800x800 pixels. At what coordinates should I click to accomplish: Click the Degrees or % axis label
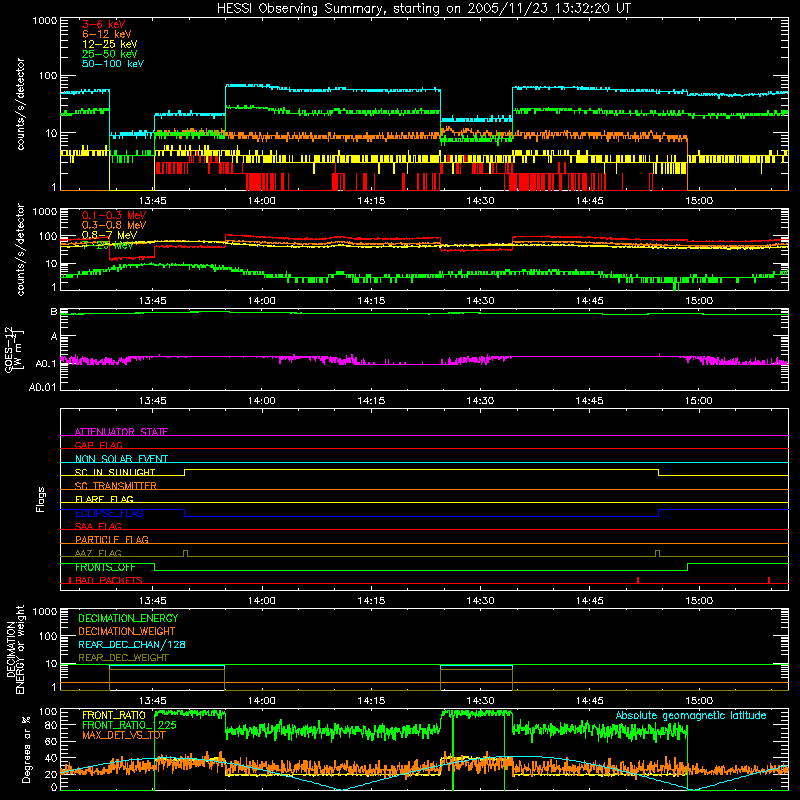pos(26,749)
